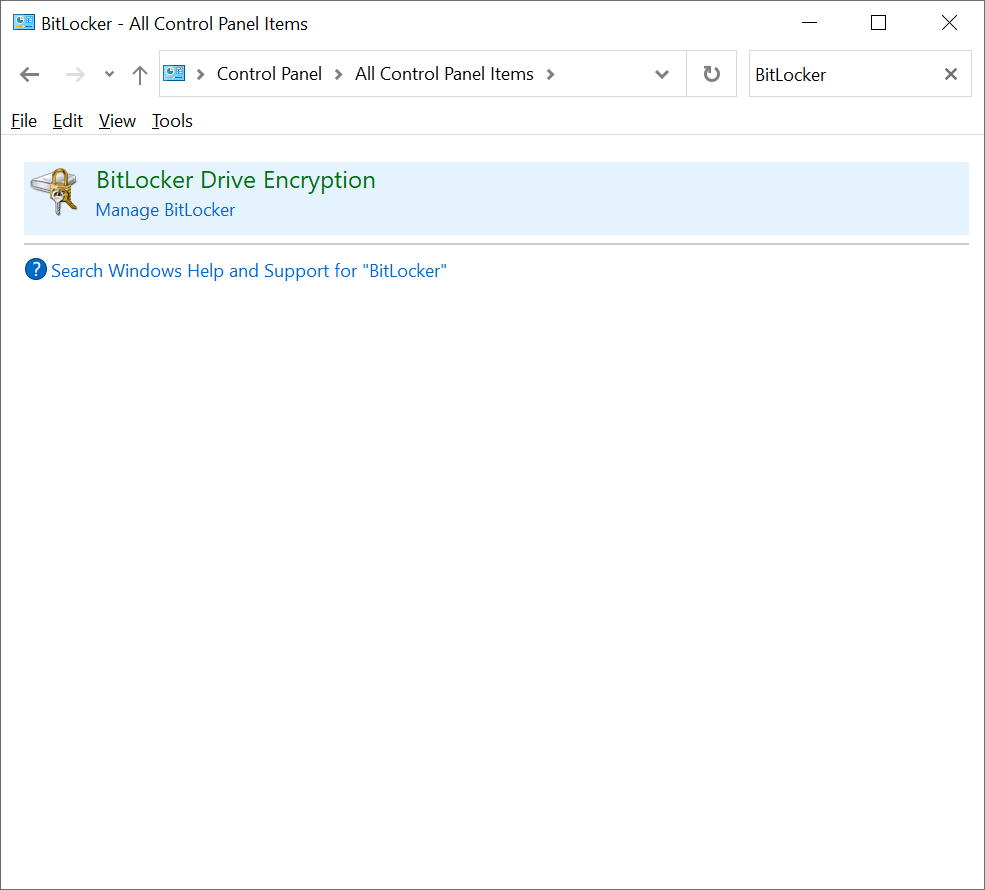Open BitLocker Drive Encryption

[236, 180]
